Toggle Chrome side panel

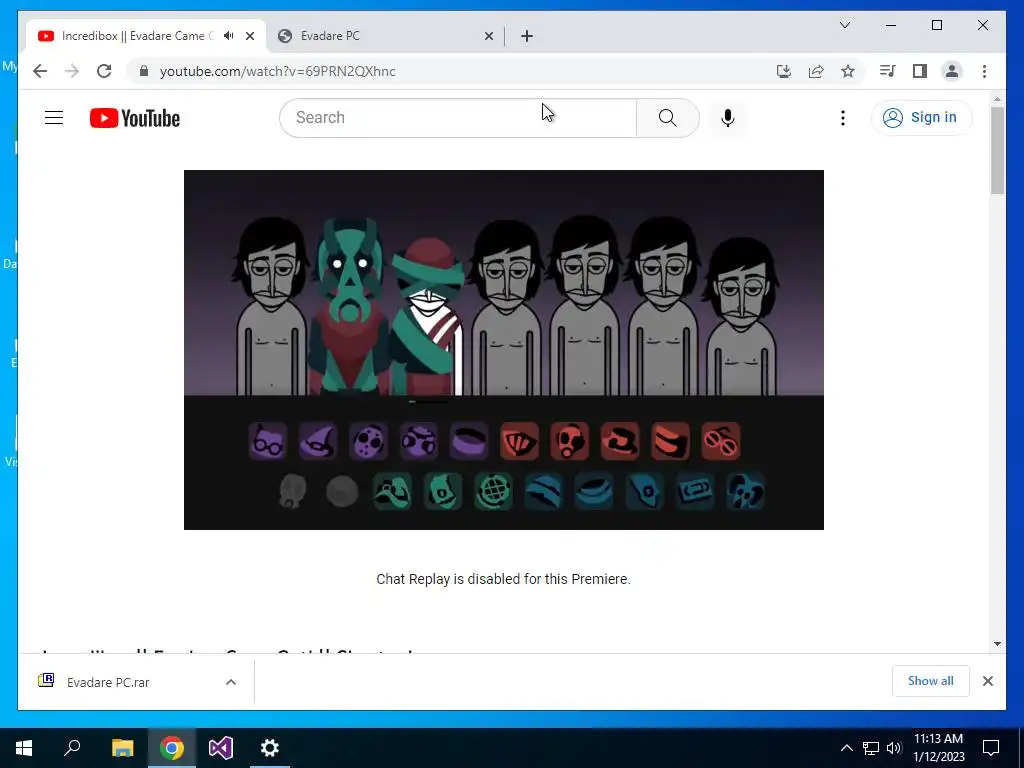(x=920, y=71)
